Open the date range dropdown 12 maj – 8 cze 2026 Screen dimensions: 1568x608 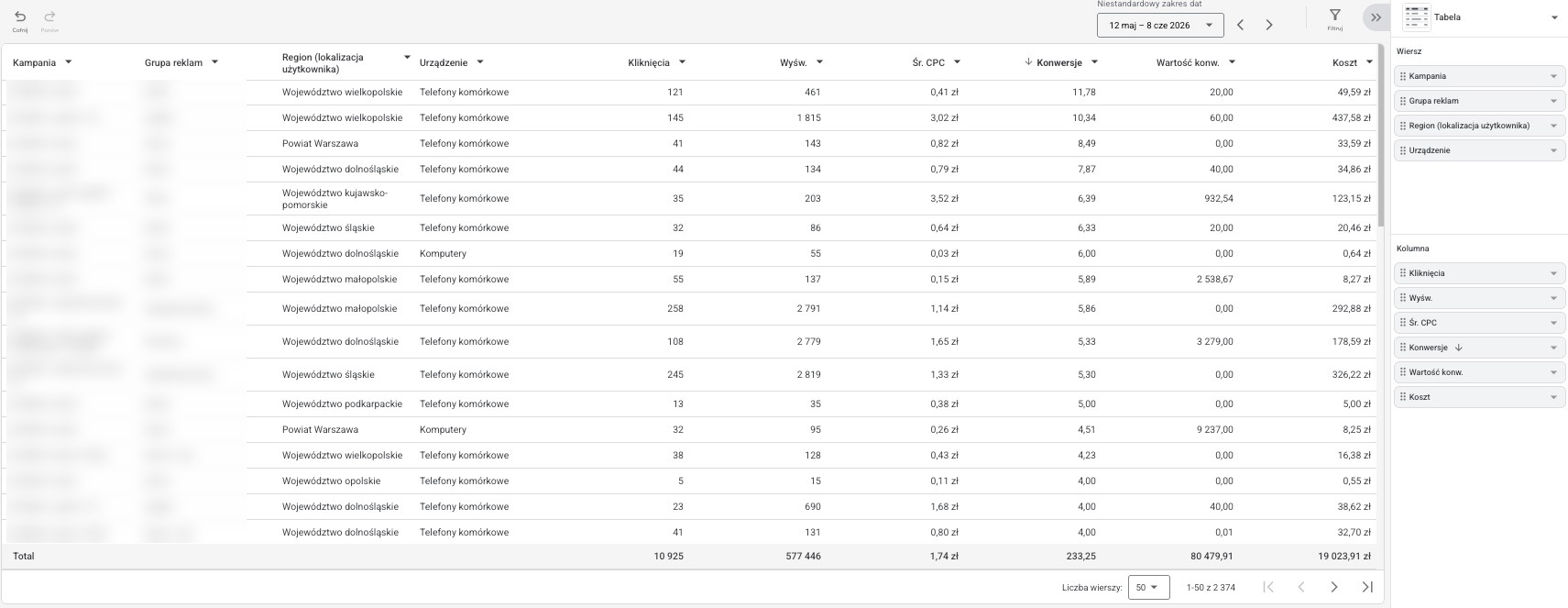(1160, 25)
